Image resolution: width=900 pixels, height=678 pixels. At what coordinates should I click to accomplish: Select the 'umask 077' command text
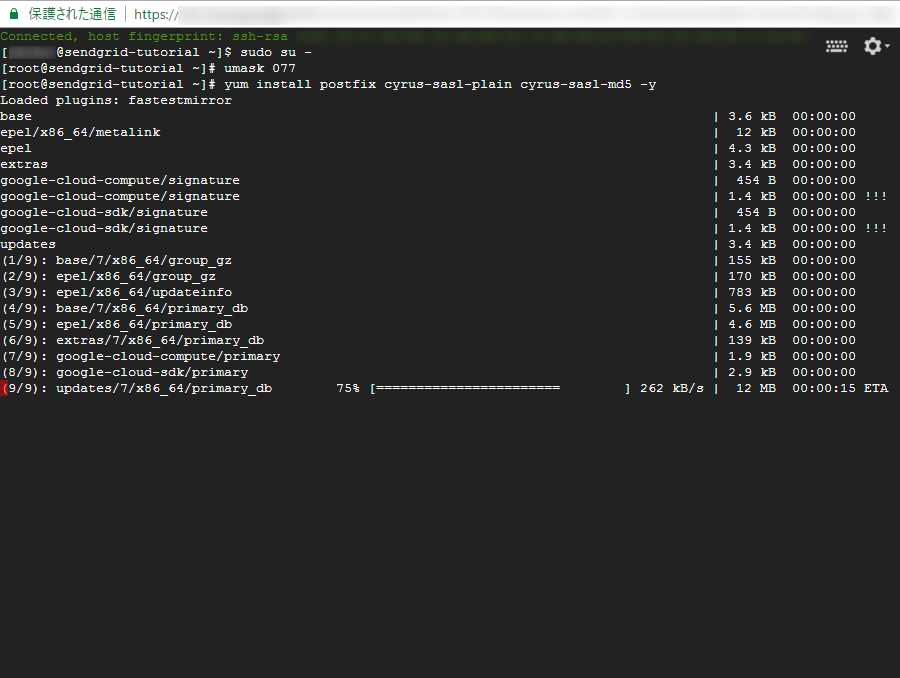(259, 68)
